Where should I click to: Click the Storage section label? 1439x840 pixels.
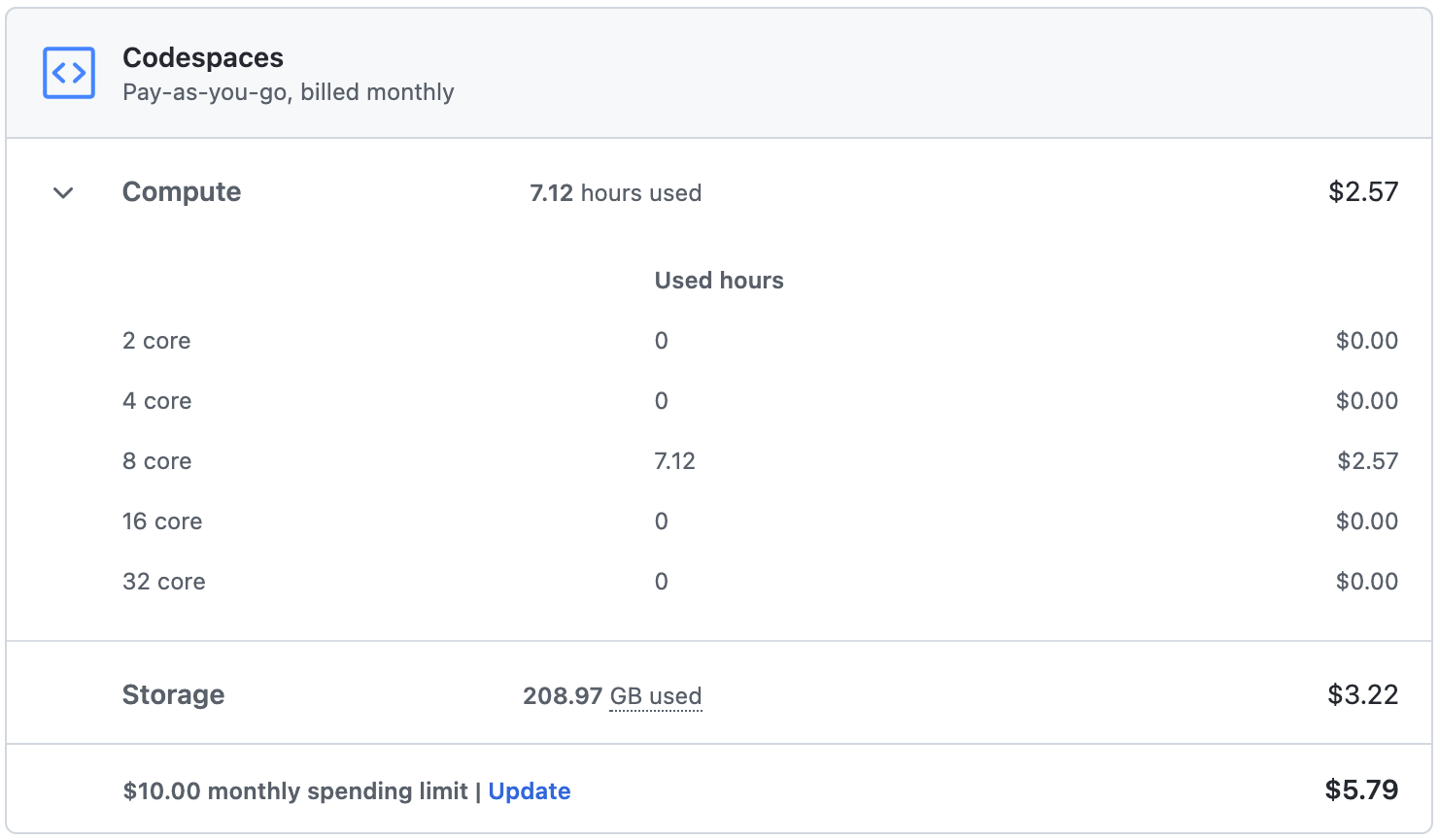coord(174,695)
